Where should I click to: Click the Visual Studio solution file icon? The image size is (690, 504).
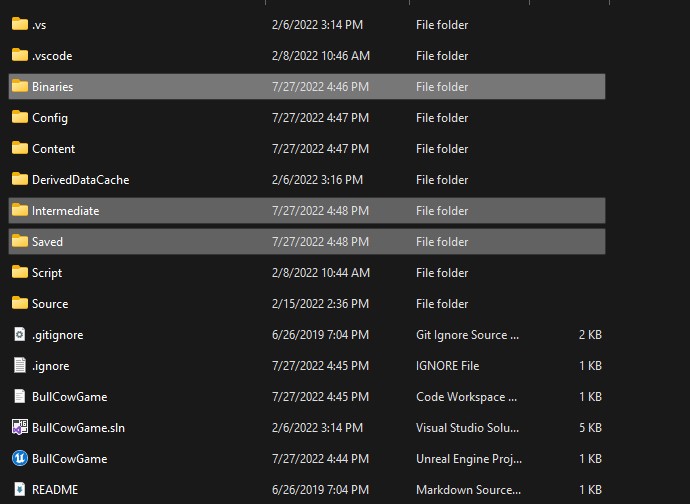tap(19, 427)
